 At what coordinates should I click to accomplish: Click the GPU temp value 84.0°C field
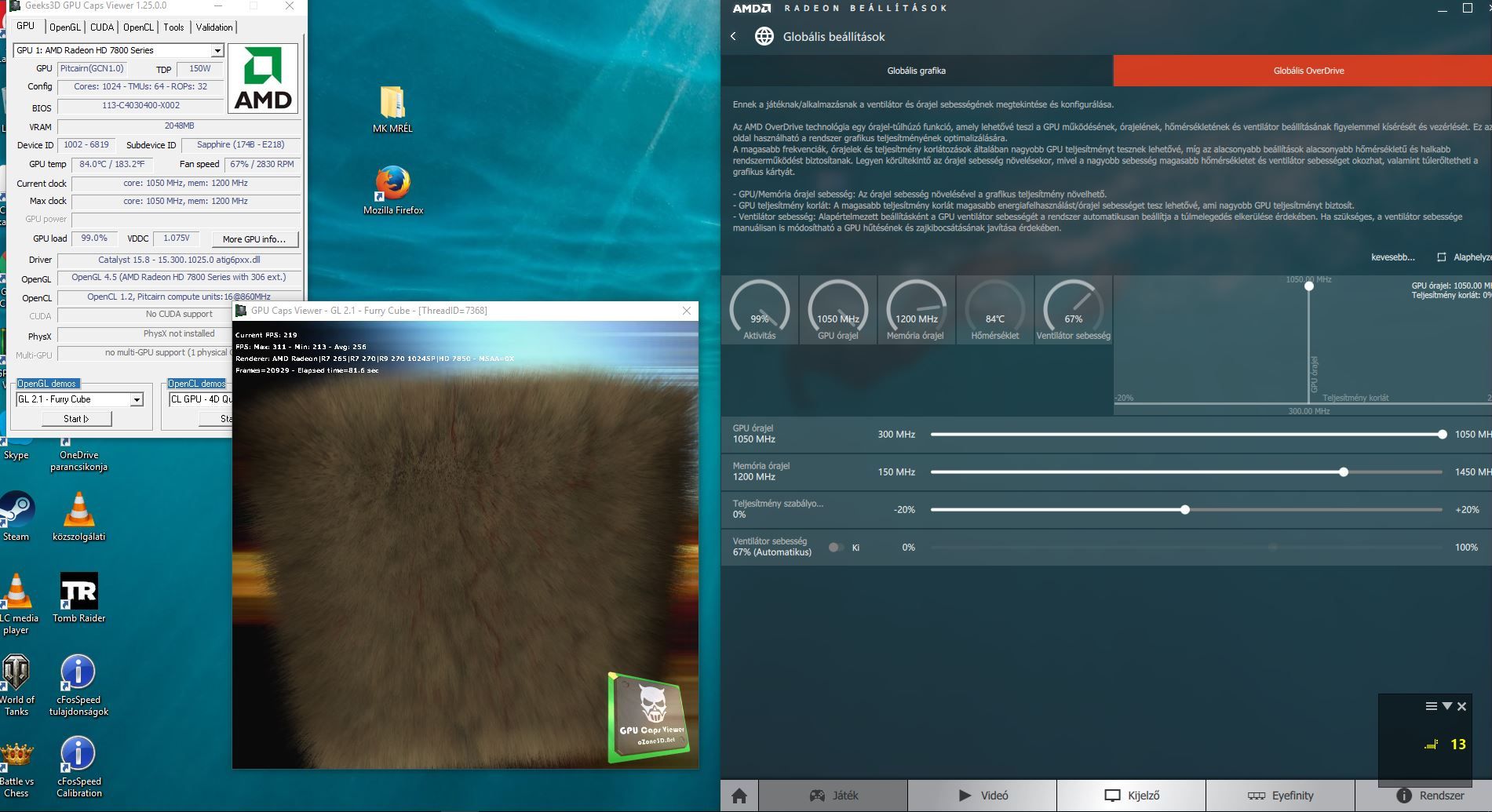tap(112, 165)
